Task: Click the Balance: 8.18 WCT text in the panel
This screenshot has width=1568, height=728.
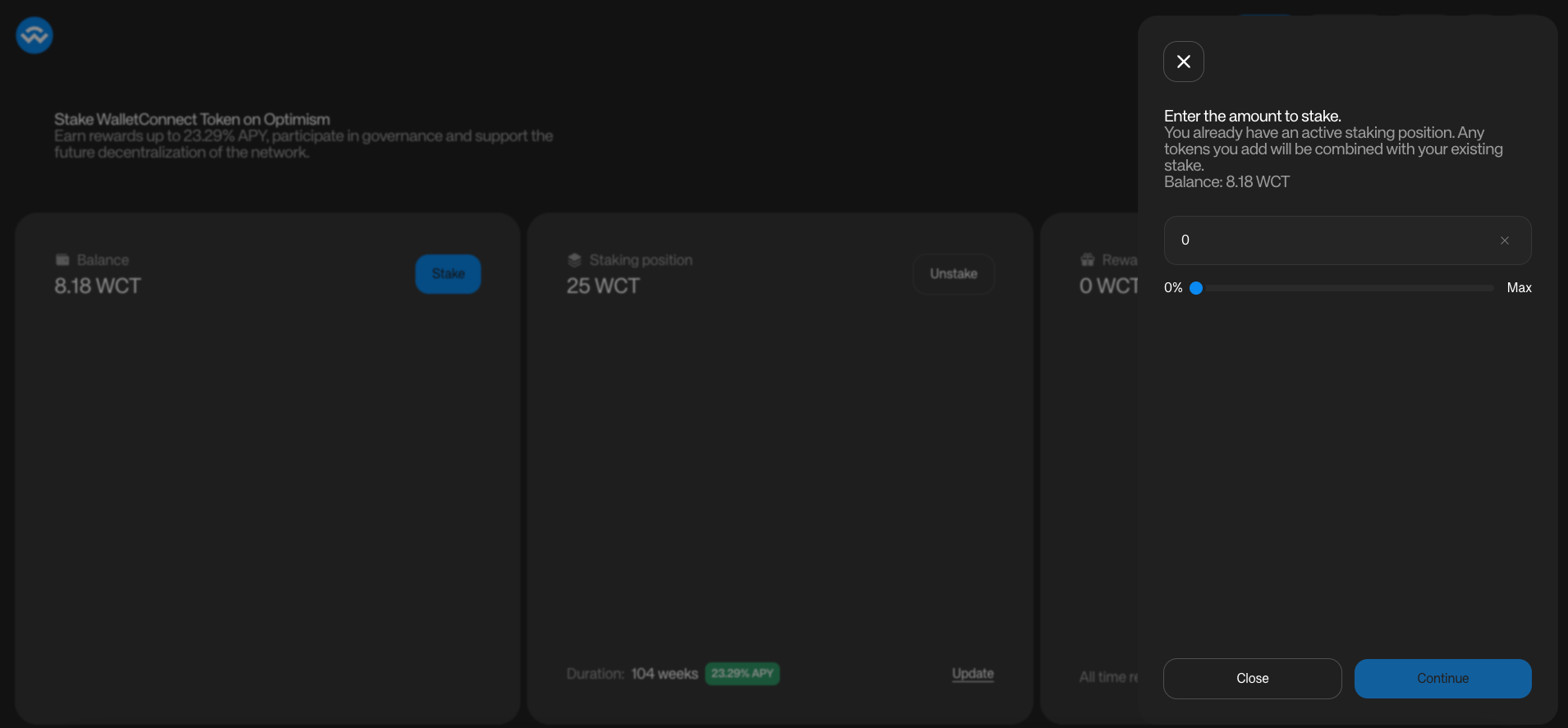Action: (x=1226, y=182)
